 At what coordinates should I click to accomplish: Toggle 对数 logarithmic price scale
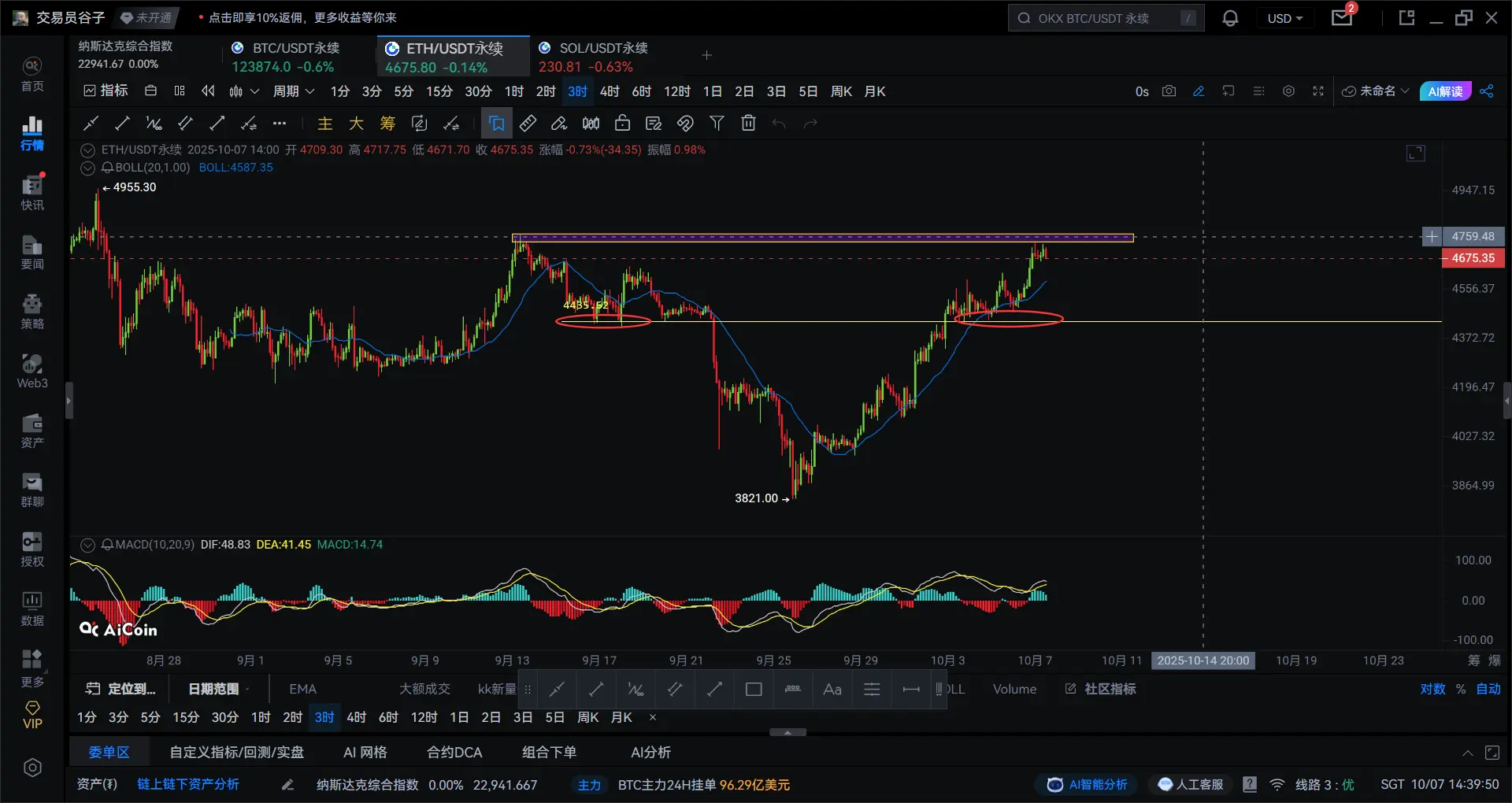[x=1432, y=689]
